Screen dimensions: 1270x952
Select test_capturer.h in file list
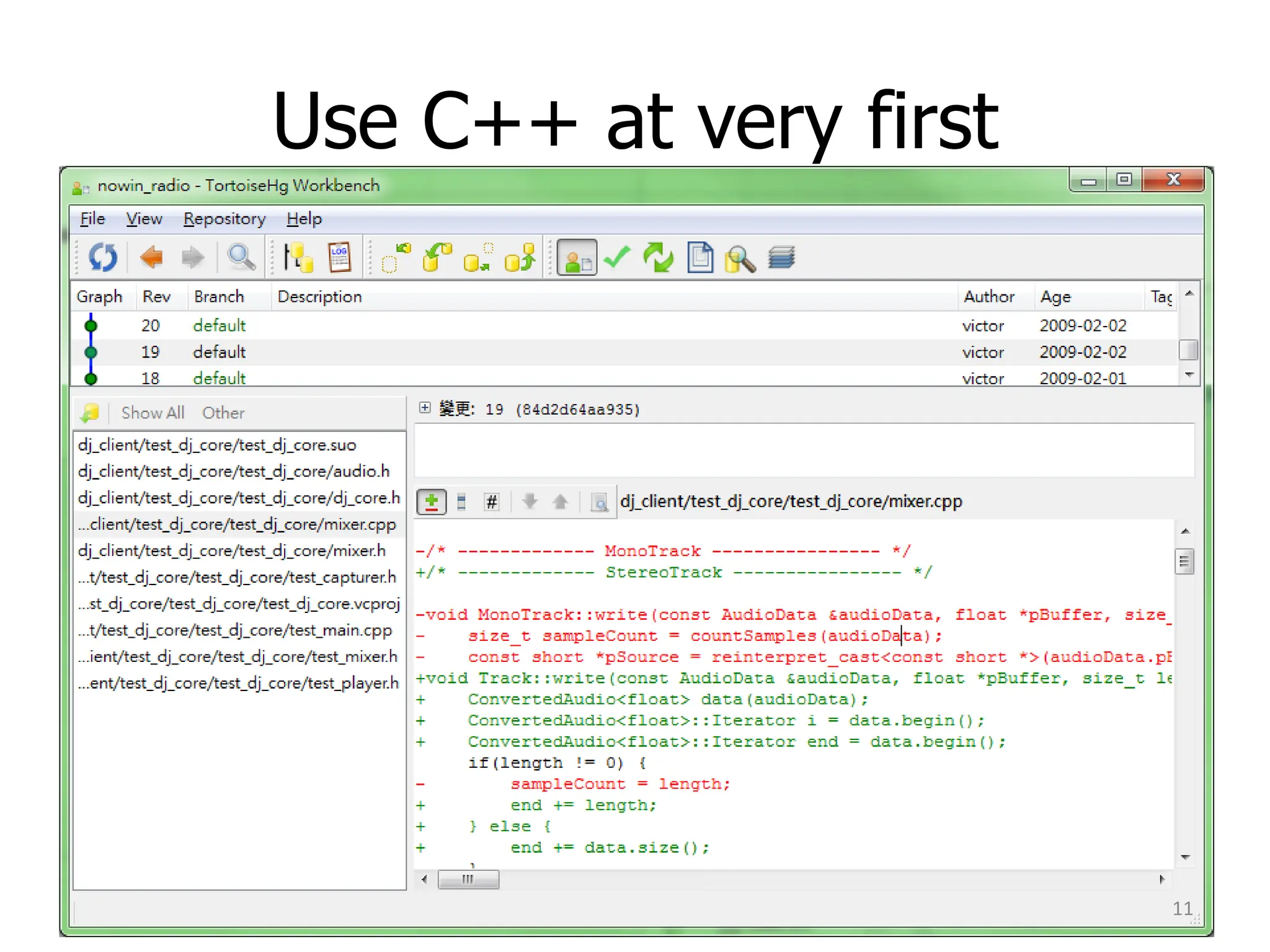(239, 577)
